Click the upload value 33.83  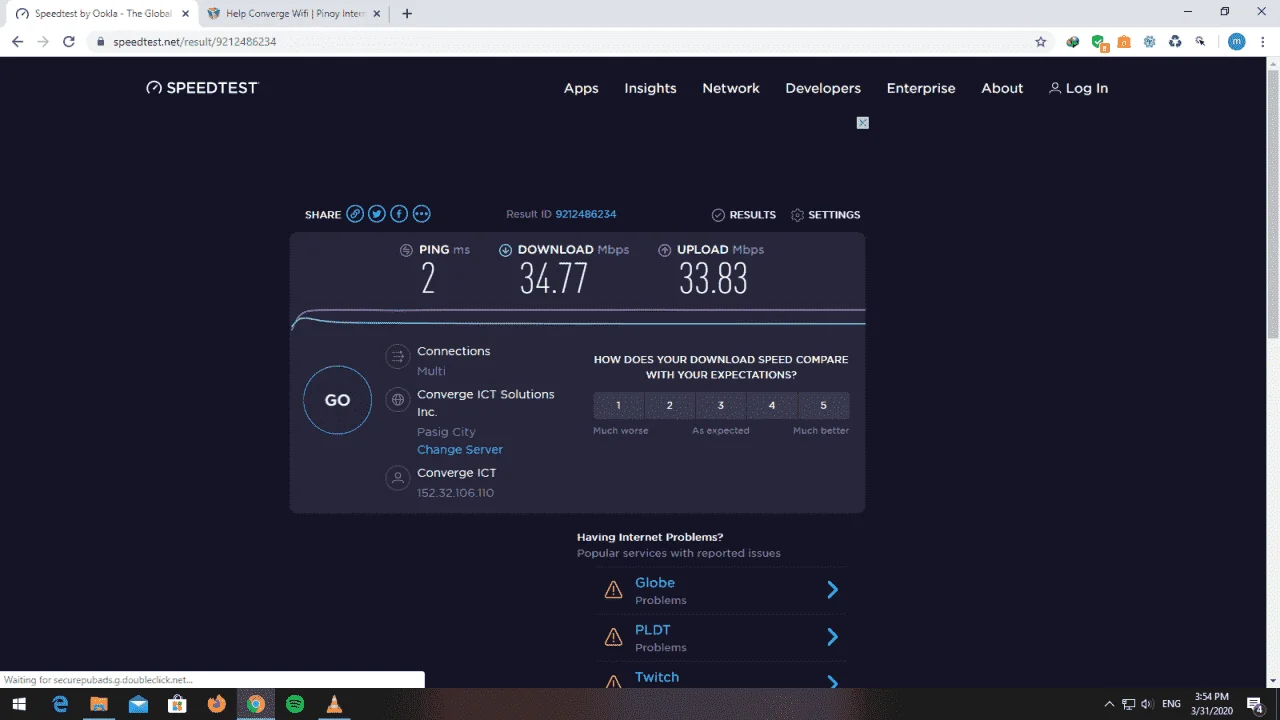tap(713, 279)
